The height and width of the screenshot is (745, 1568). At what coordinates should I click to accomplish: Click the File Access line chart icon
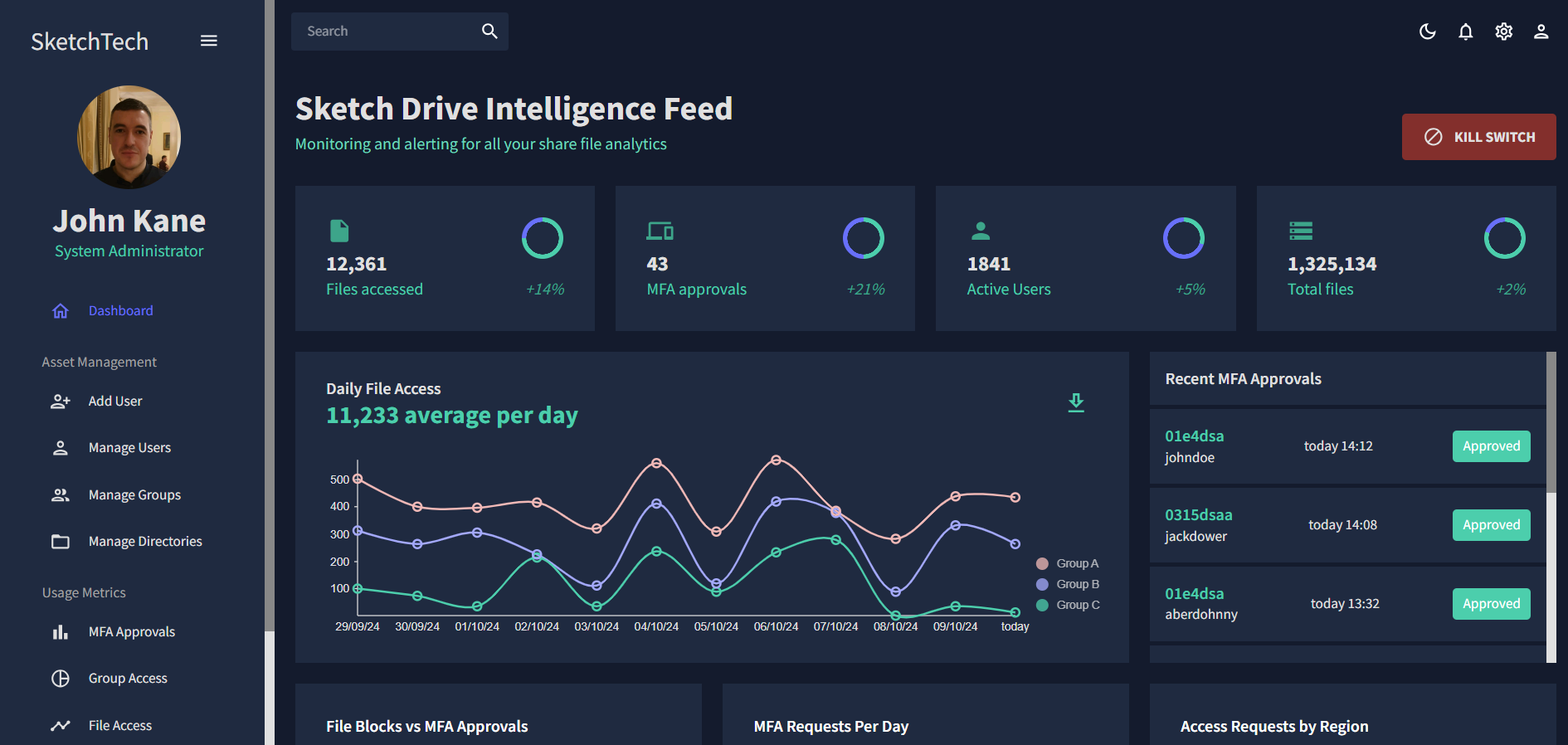[61, 726]
